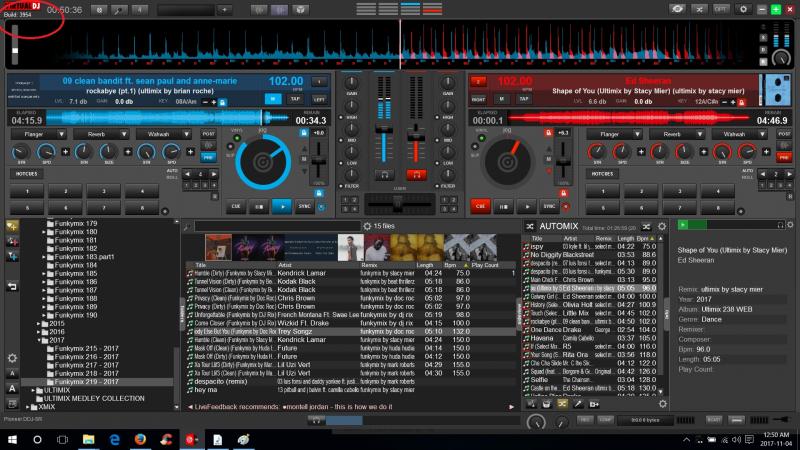
Task: Adjust left channel volume fader
Action: (384, 131)
